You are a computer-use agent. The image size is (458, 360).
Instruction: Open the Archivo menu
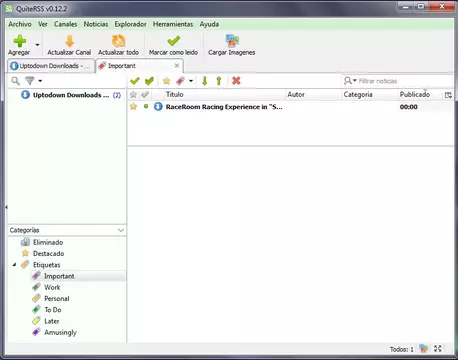click(20, 24)
